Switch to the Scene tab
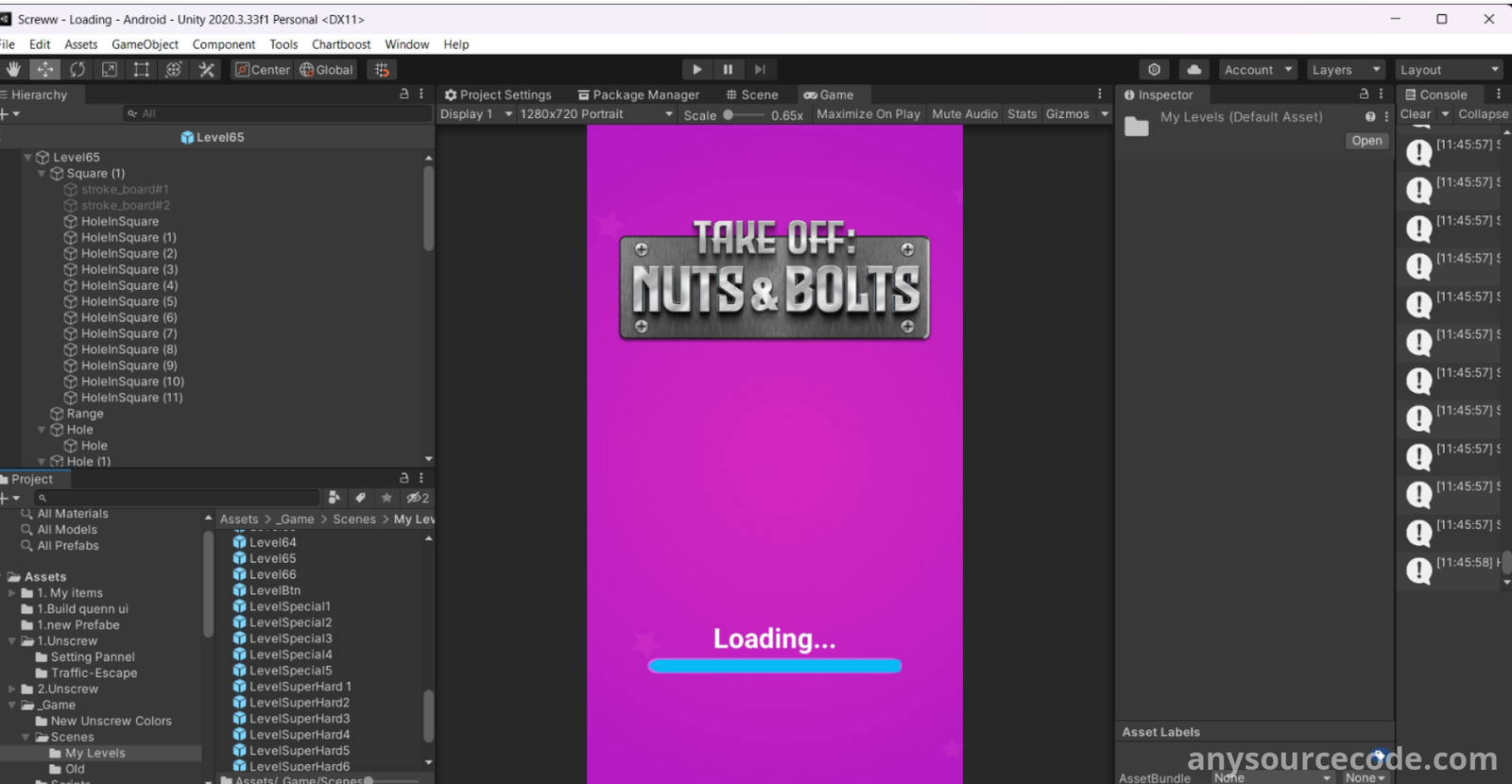 pyautogui.click(x=752, y=94)
